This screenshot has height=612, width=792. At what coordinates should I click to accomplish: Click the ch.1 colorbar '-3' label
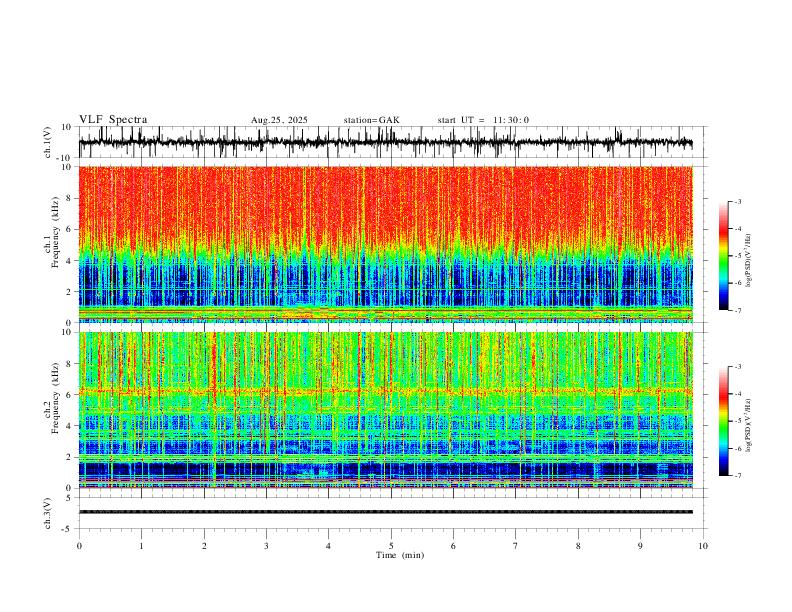click(737, 201)
